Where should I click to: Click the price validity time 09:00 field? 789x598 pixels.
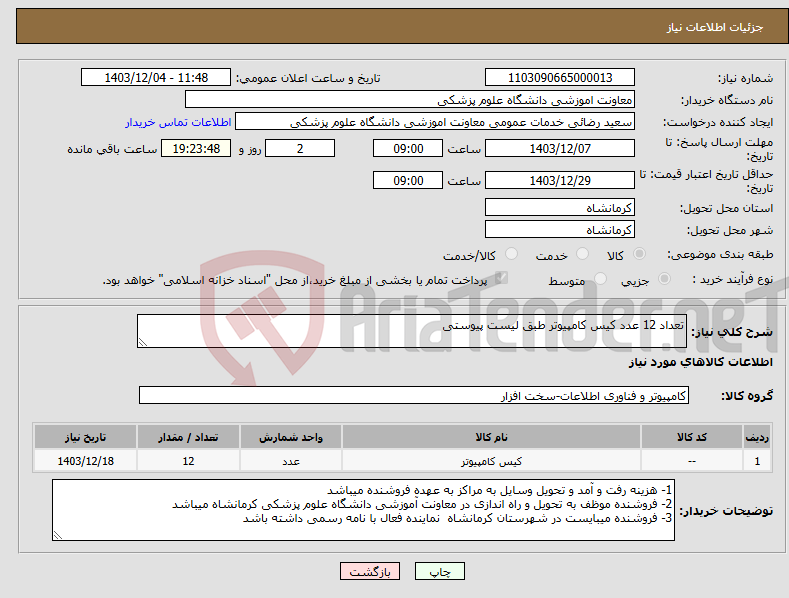[x=408, y=180]
